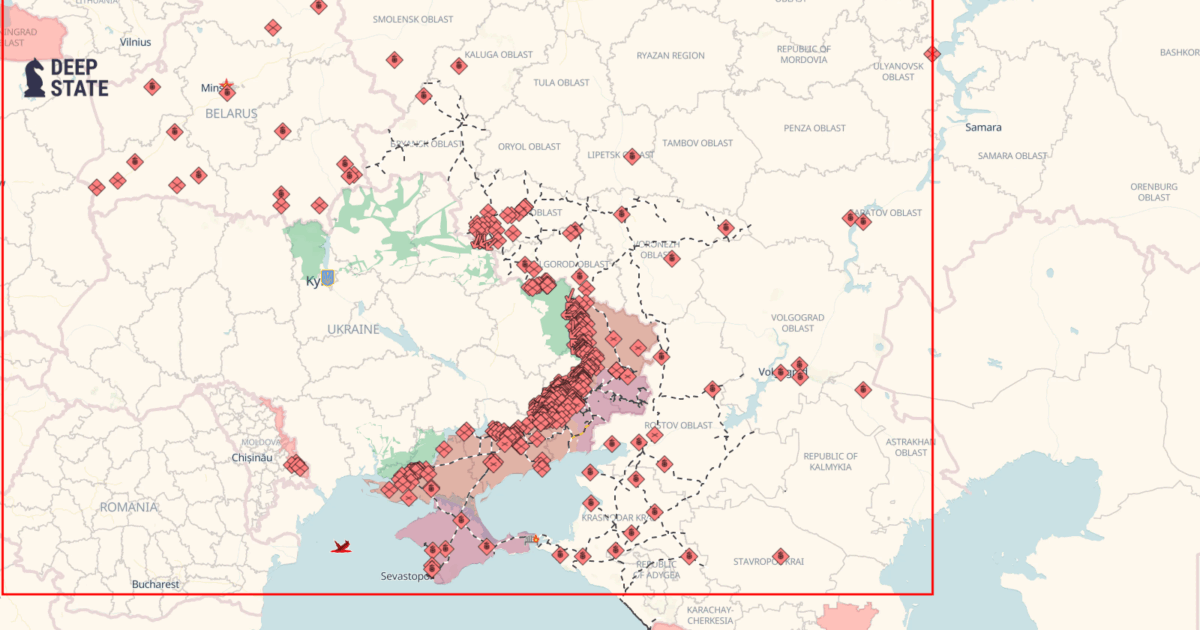The image size is (1200, 630).
Task: Click the KARACHAY-CHERKESIA label
Action: [710, 614]
